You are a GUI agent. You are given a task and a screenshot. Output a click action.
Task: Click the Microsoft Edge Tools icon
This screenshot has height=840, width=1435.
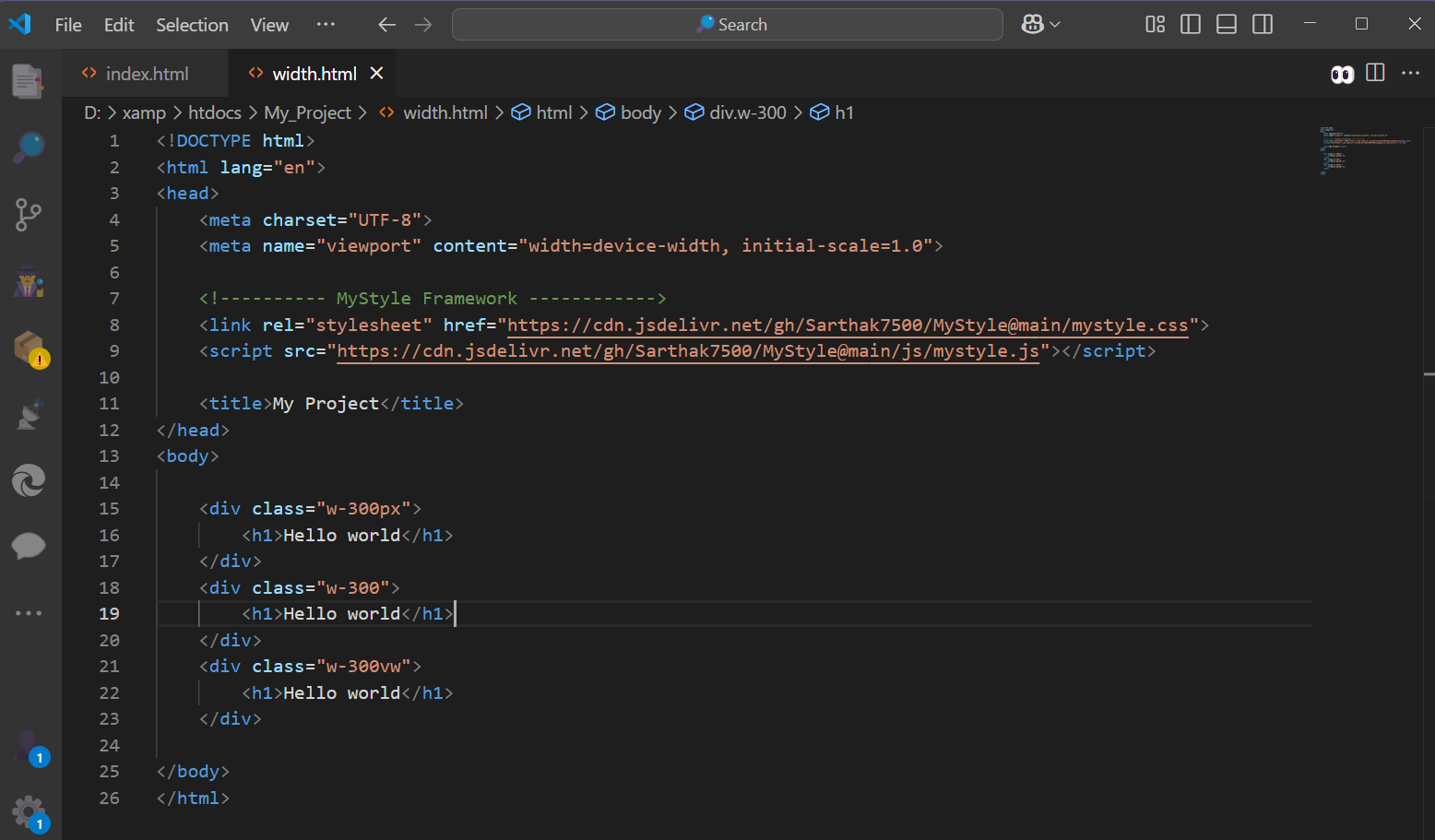point(29,480)
